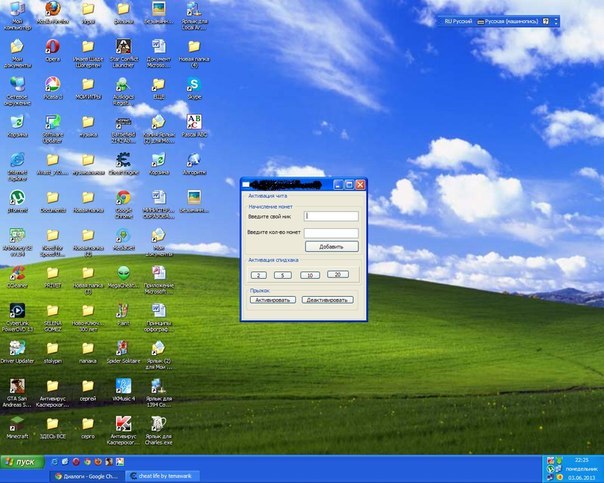Image resolution: width=604 pixels, height=483 pixels.
Task: Open Русская (машинопись) keyboard layout selector
Action: [x=508, y=22]
